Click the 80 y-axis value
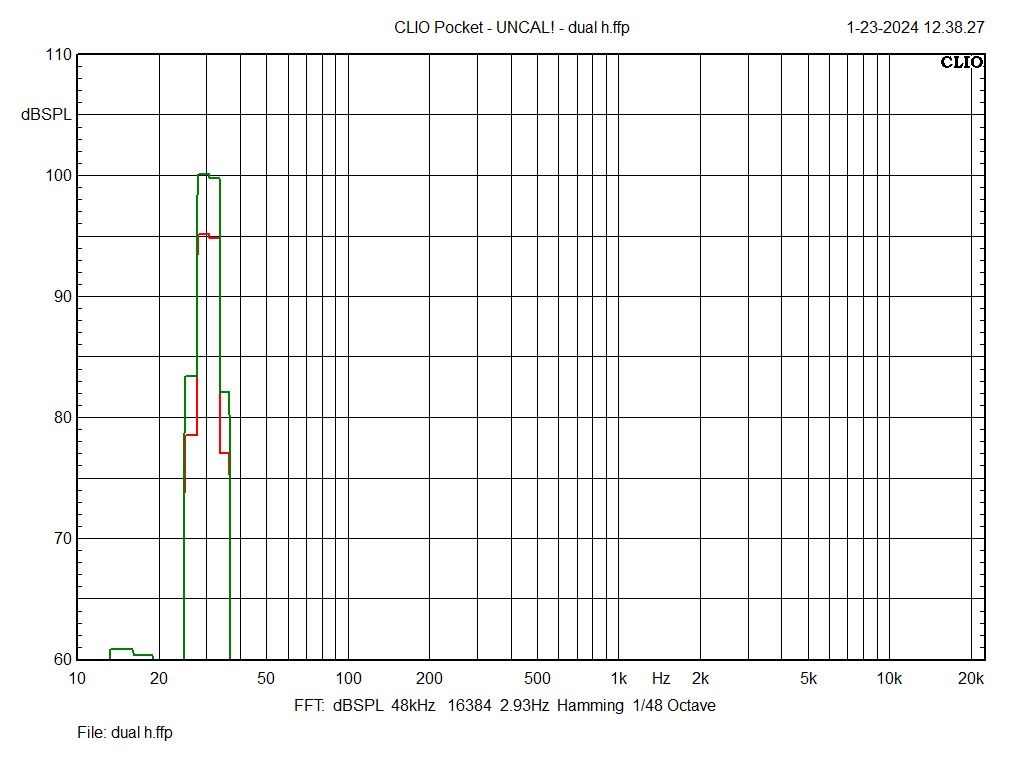Viewport: 1024px width, 768px height. click(63, 417)
